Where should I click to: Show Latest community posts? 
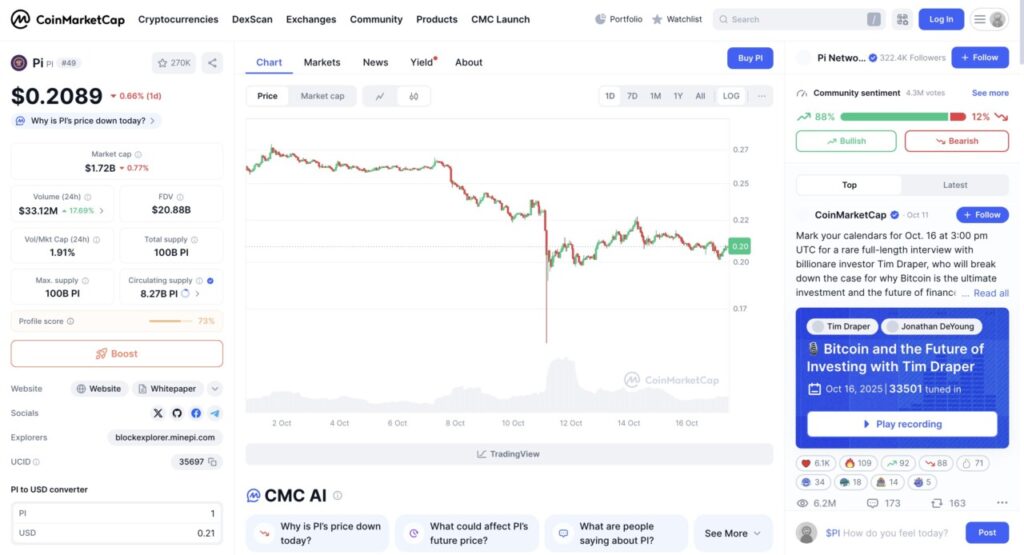click(x=955, y=185)
